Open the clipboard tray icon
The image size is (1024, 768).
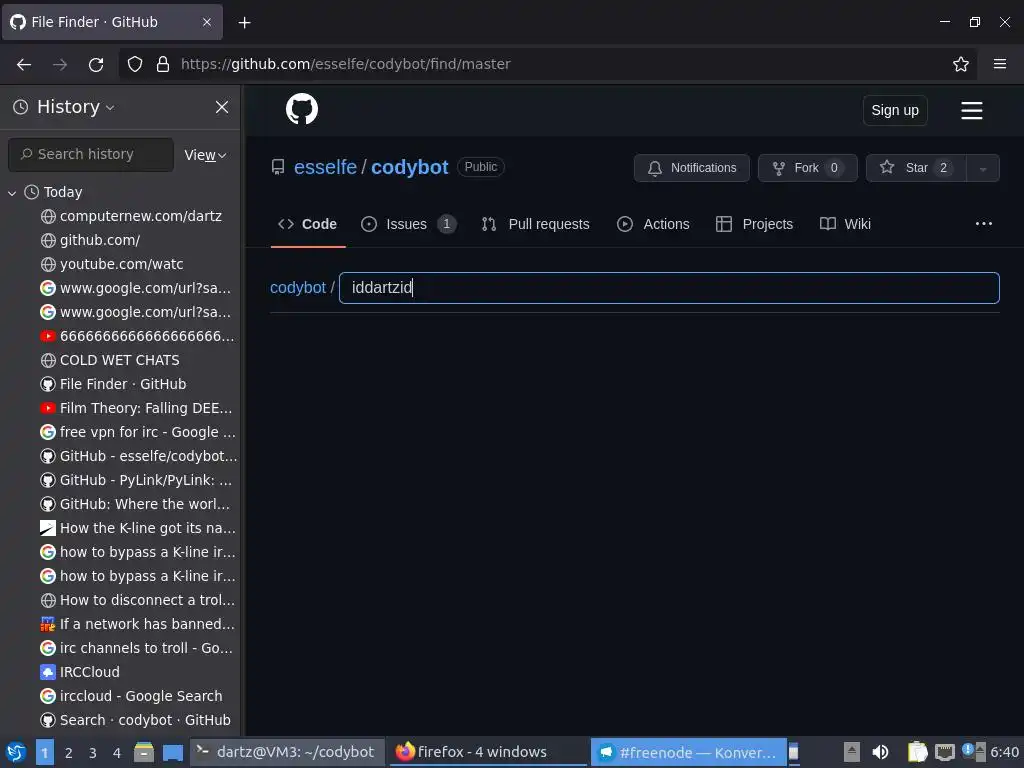tap(918, 752)
